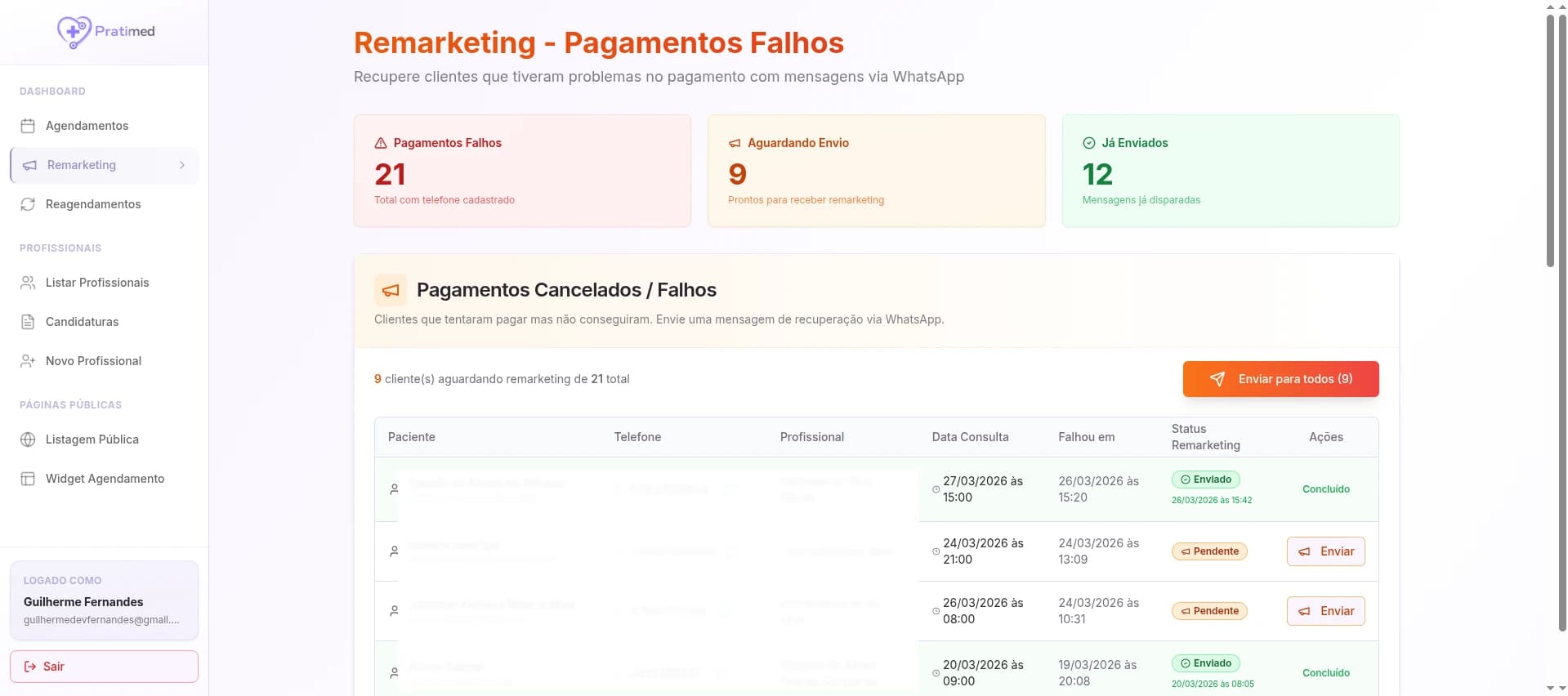Expand the Remarketing menu chevron

pyautogui.click(x=181, y=165)
